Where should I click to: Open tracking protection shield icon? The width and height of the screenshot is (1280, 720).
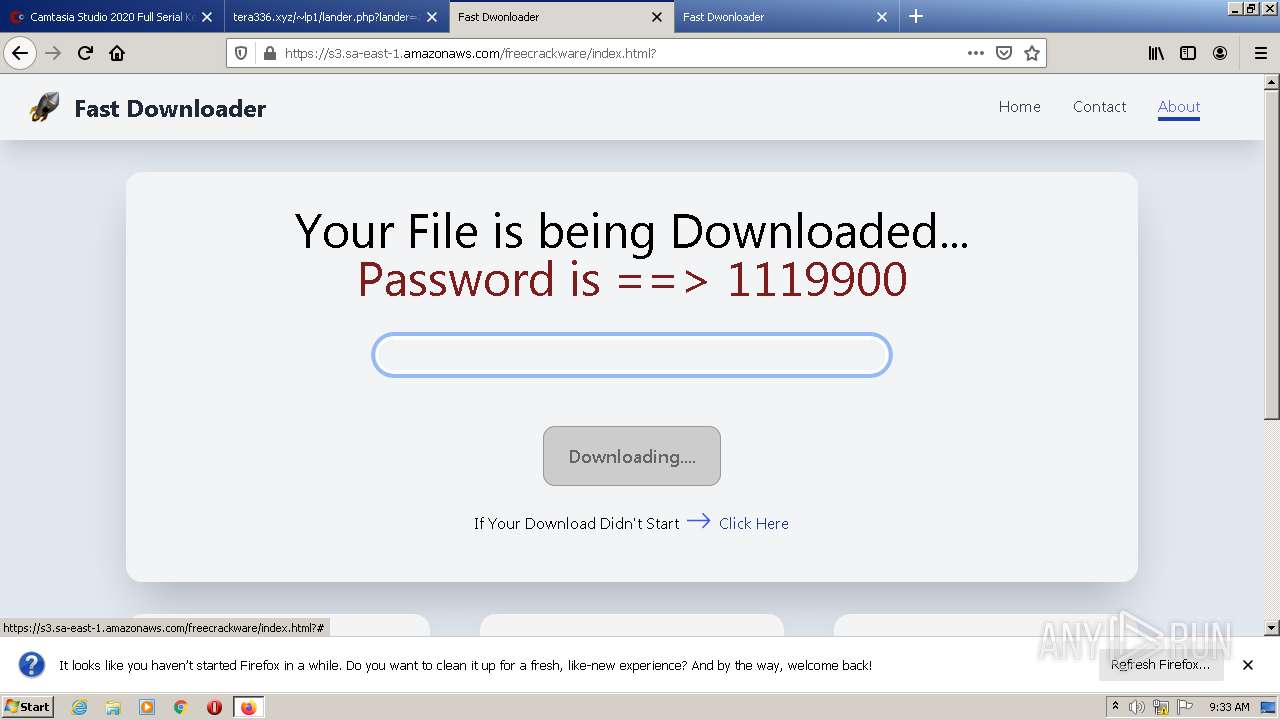click(x=241, y=53)
